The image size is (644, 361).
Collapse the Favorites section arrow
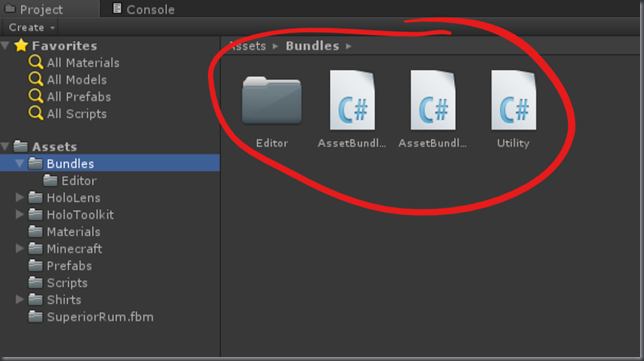[x=5, y=45]
